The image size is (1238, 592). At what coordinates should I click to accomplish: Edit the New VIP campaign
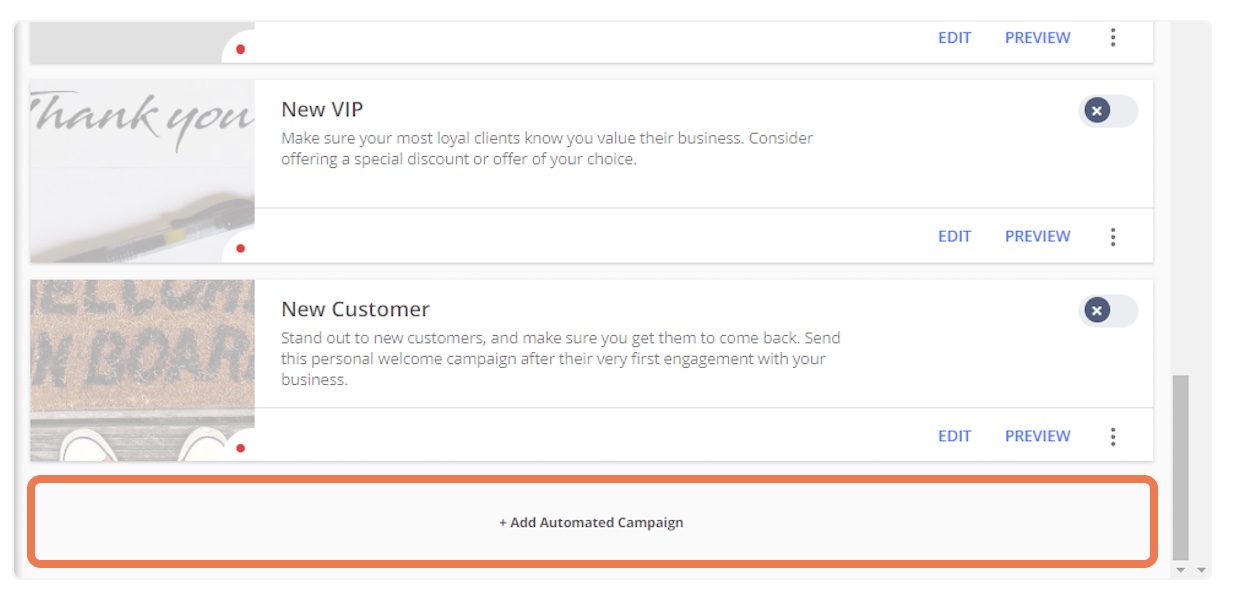click(x=954, y=237)
